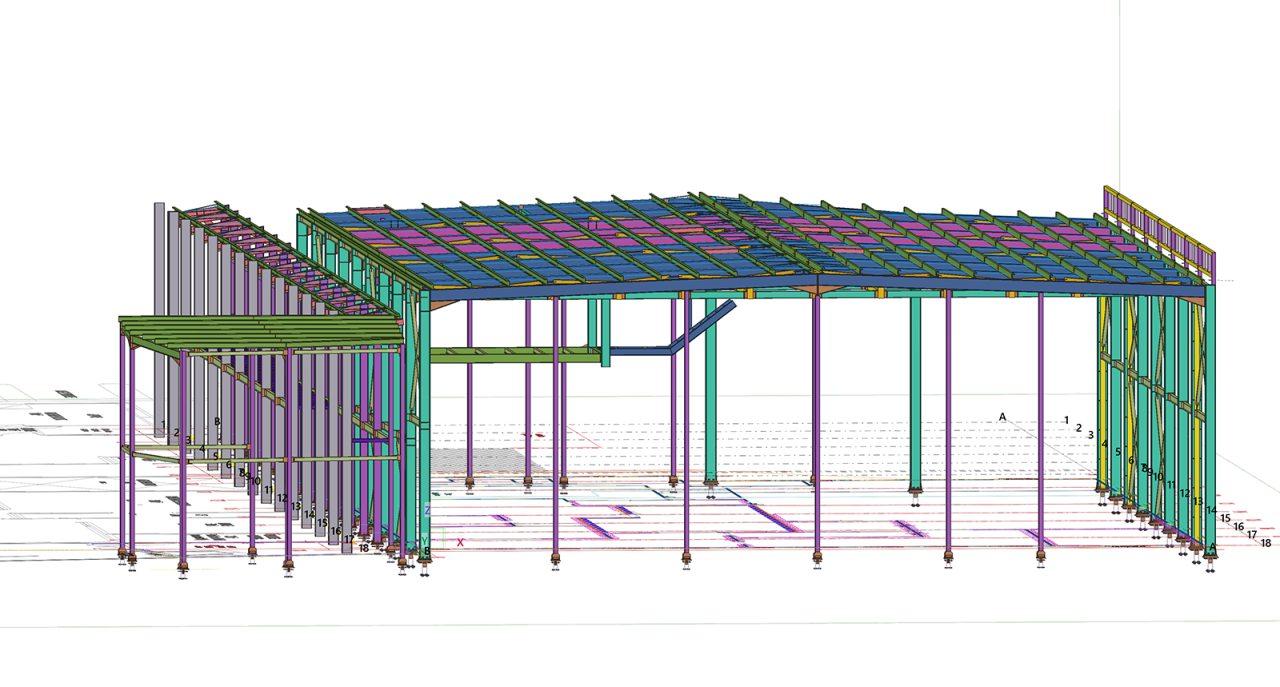Click the roof ridge apex haunch plate
This screenshot has height=687, width=1280.
pos(819,289)
